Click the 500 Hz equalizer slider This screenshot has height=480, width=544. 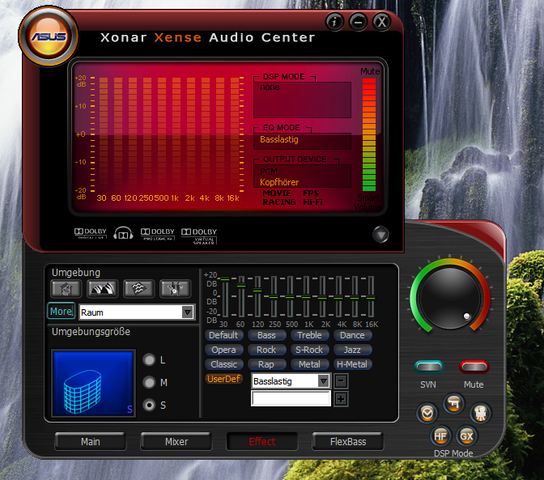click(290, 297)
